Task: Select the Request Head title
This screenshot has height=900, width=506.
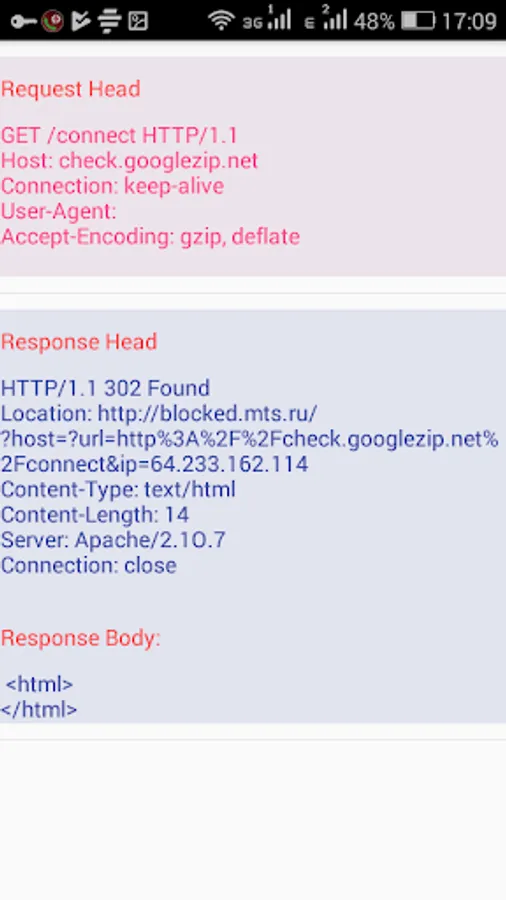Action: coord(71,89)
